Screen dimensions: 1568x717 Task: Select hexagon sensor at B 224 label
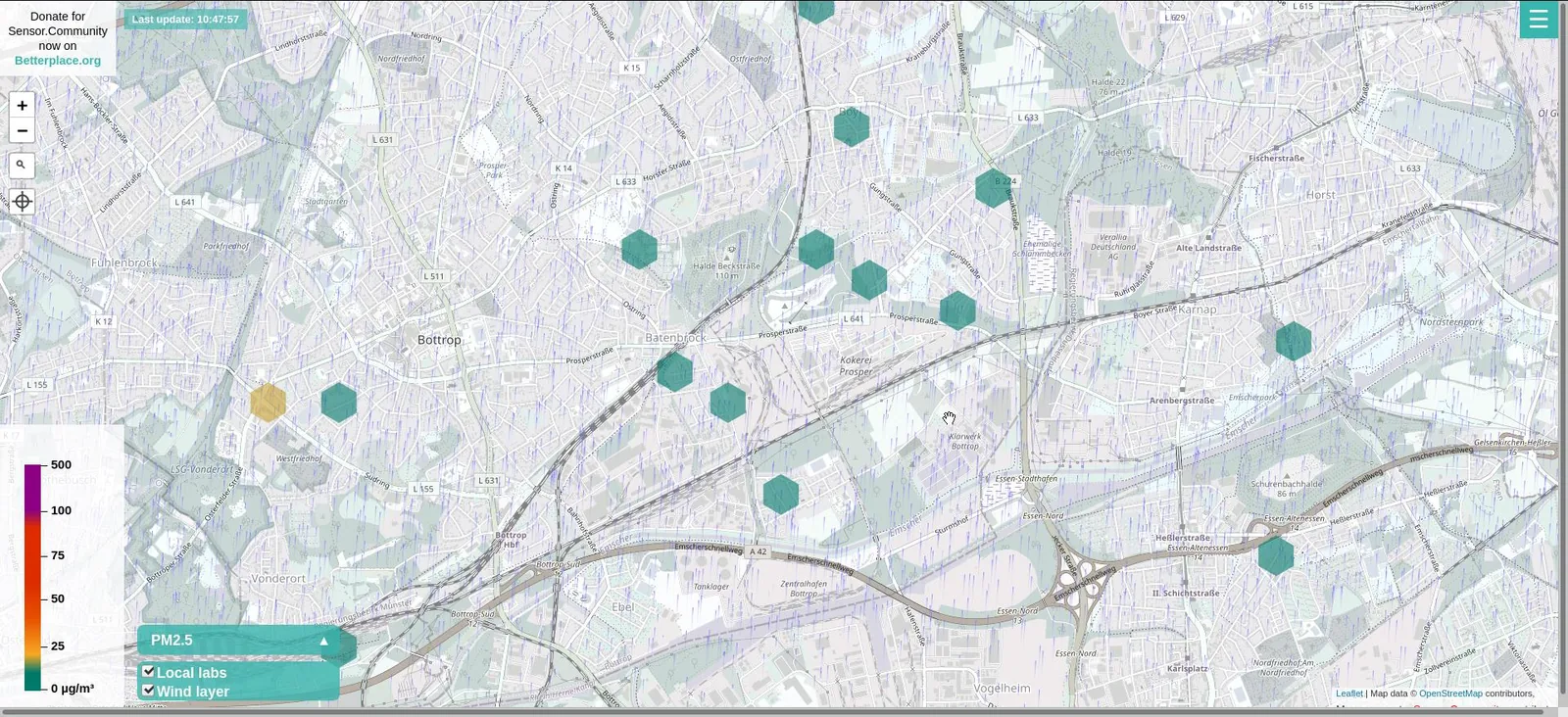click(994, 187)
